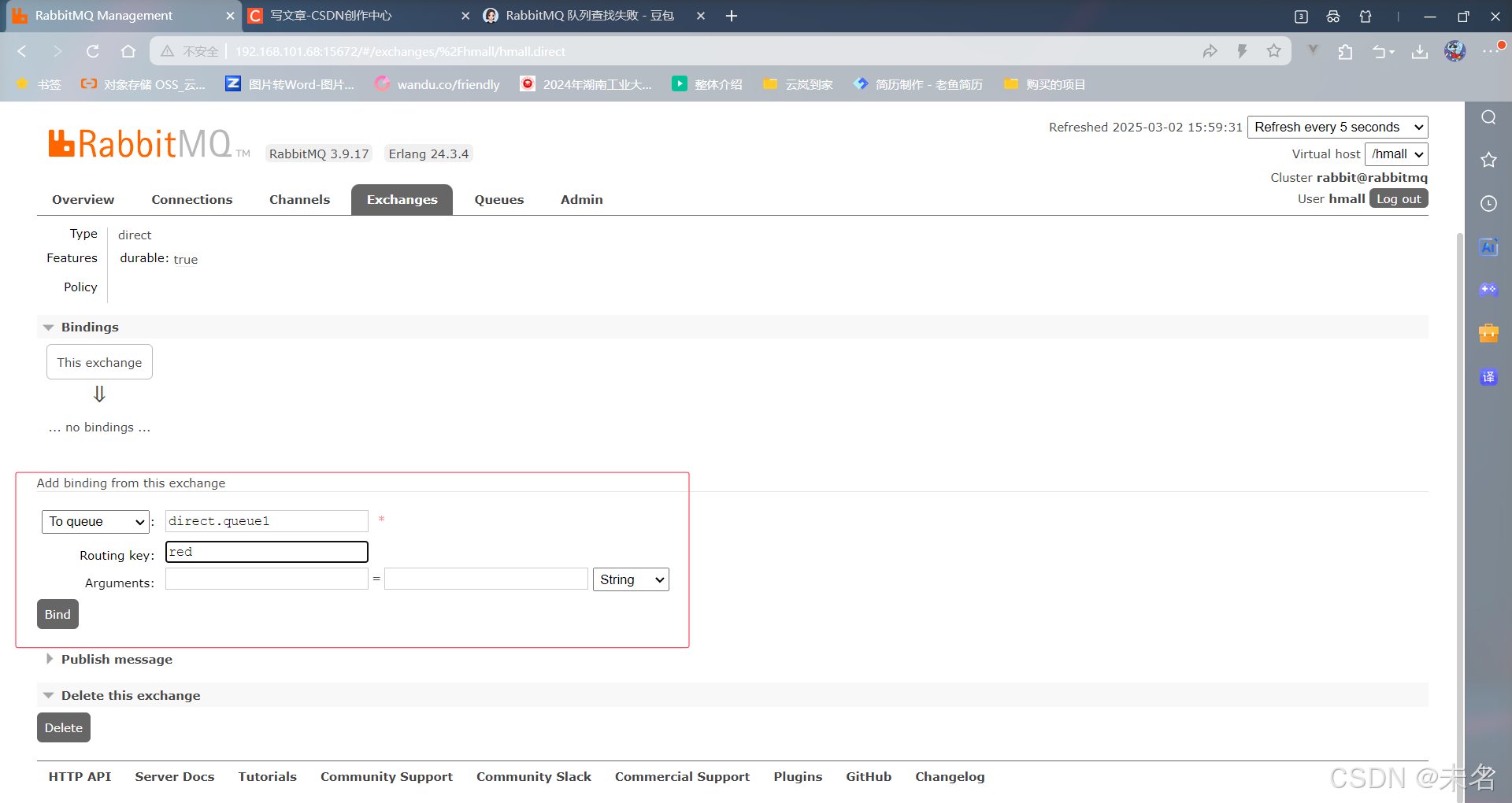
Task: Open the Server Docs link
Action: (175, 776)
